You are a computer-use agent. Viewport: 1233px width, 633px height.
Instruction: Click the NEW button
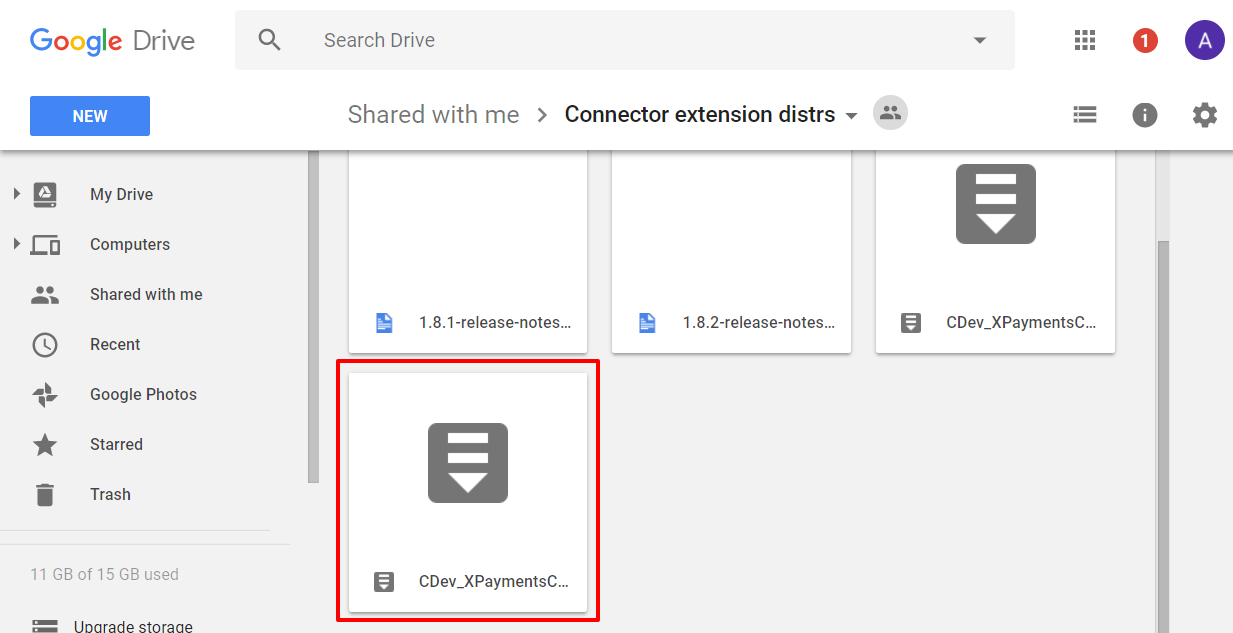pos(90,116)
